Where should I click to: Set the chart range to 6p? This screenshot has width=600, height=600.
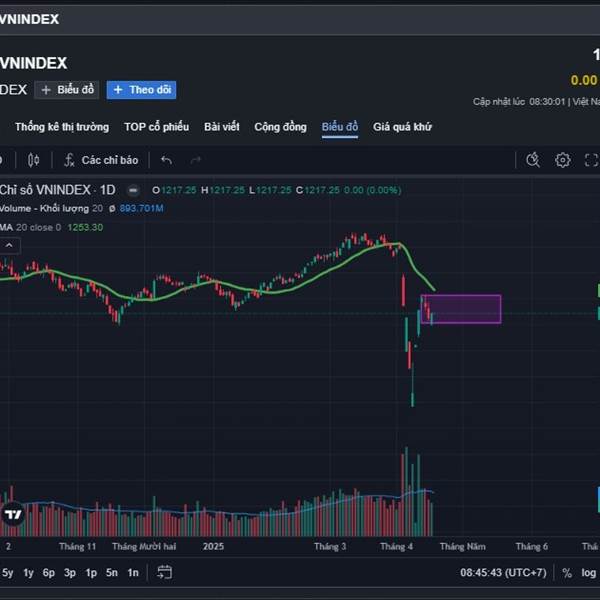pos(49,572)
